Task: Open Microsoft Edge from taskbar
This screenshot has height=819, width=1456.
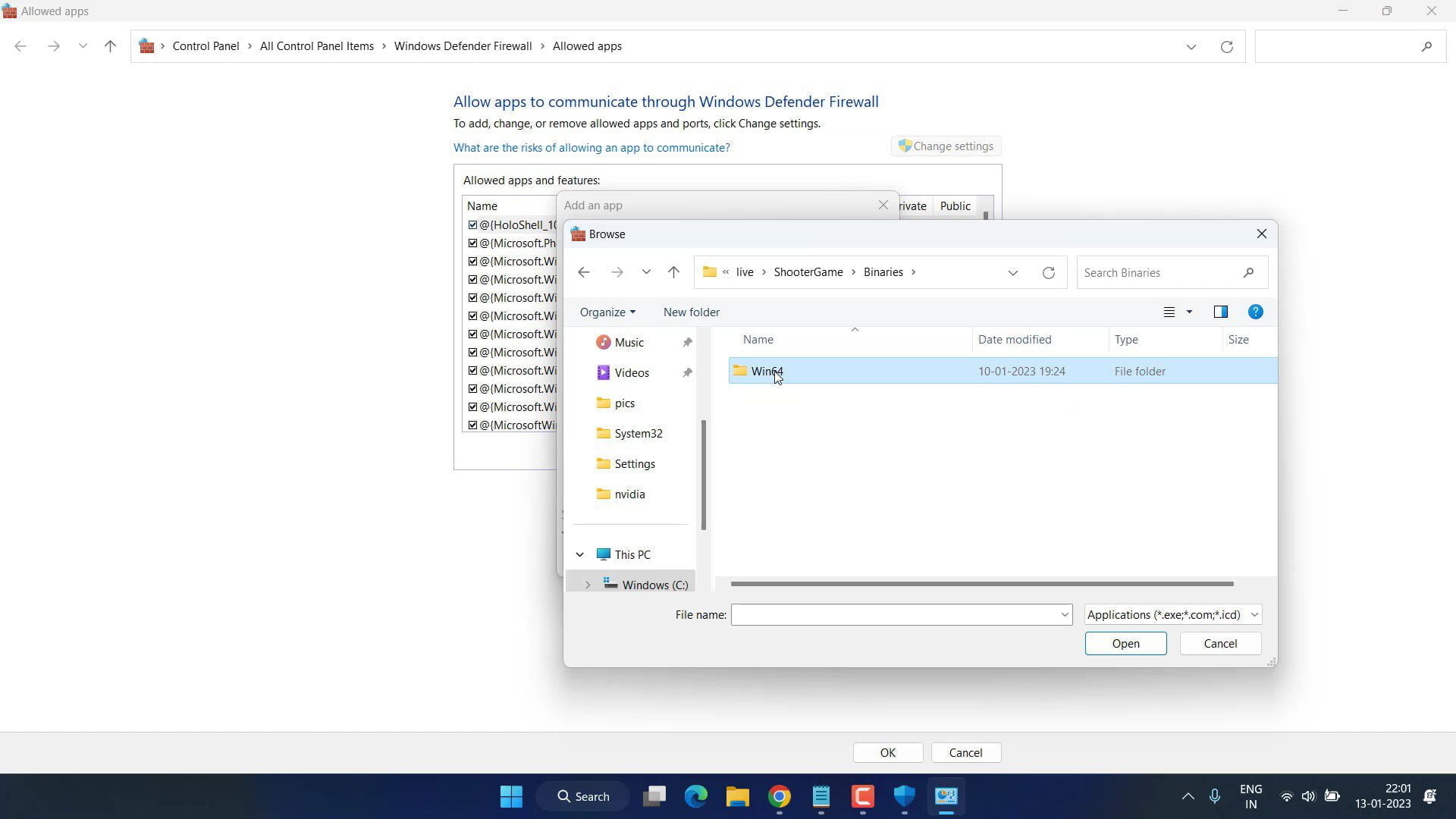Action: (695, 796)
